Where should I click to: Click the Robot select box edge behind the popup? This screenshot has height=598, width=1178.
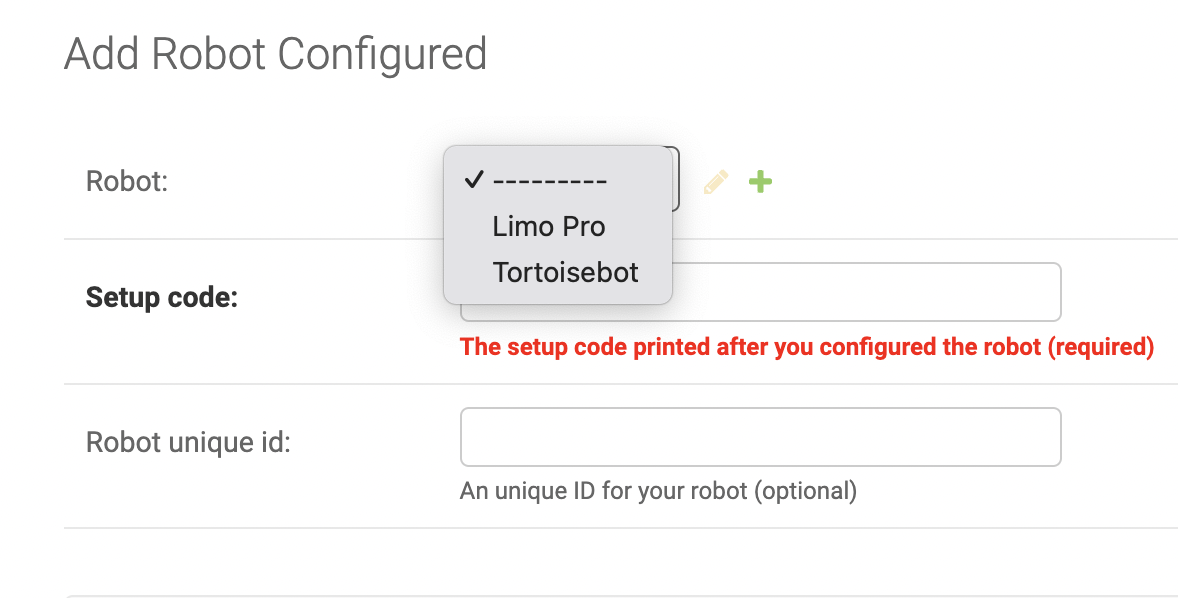(x=676, y=179)
